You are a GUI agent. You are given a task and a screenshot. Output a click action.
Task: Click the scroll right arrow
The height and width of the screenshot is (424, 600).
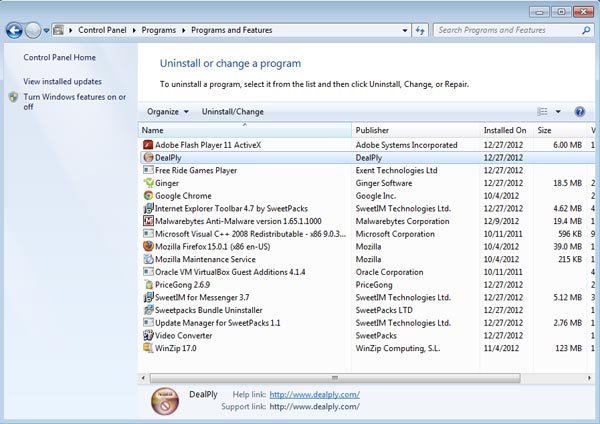click(589, 378)
